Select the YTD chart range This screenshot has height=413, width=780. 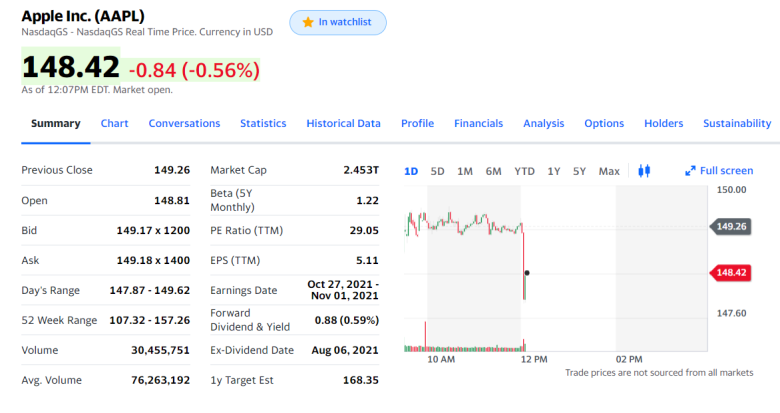point(524,171)
